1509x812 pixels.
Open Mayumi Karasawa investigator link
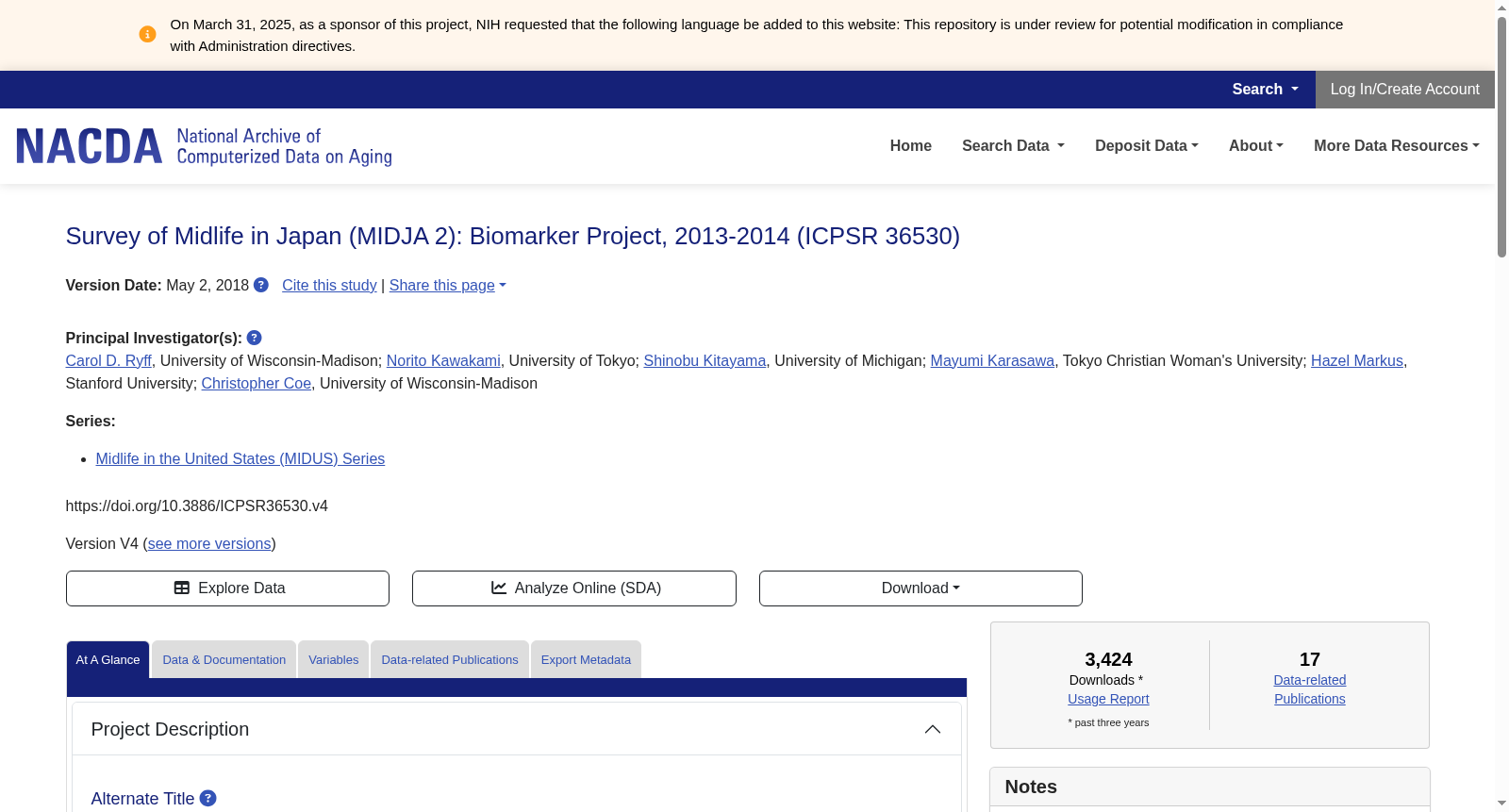(x=992, y=361)
